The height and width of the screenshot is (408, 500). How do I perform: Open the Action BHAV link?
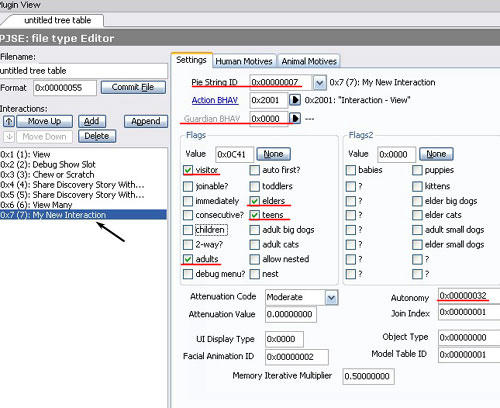tap(215, 100)
